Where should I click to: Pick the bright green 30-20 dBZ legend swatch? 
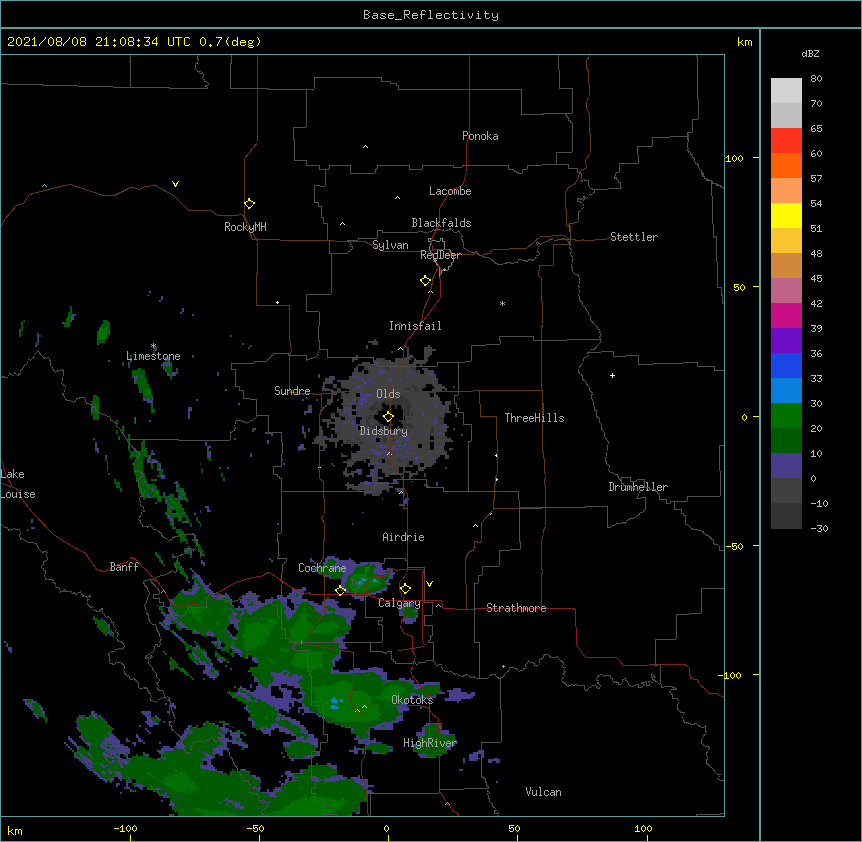click(786, 416)
